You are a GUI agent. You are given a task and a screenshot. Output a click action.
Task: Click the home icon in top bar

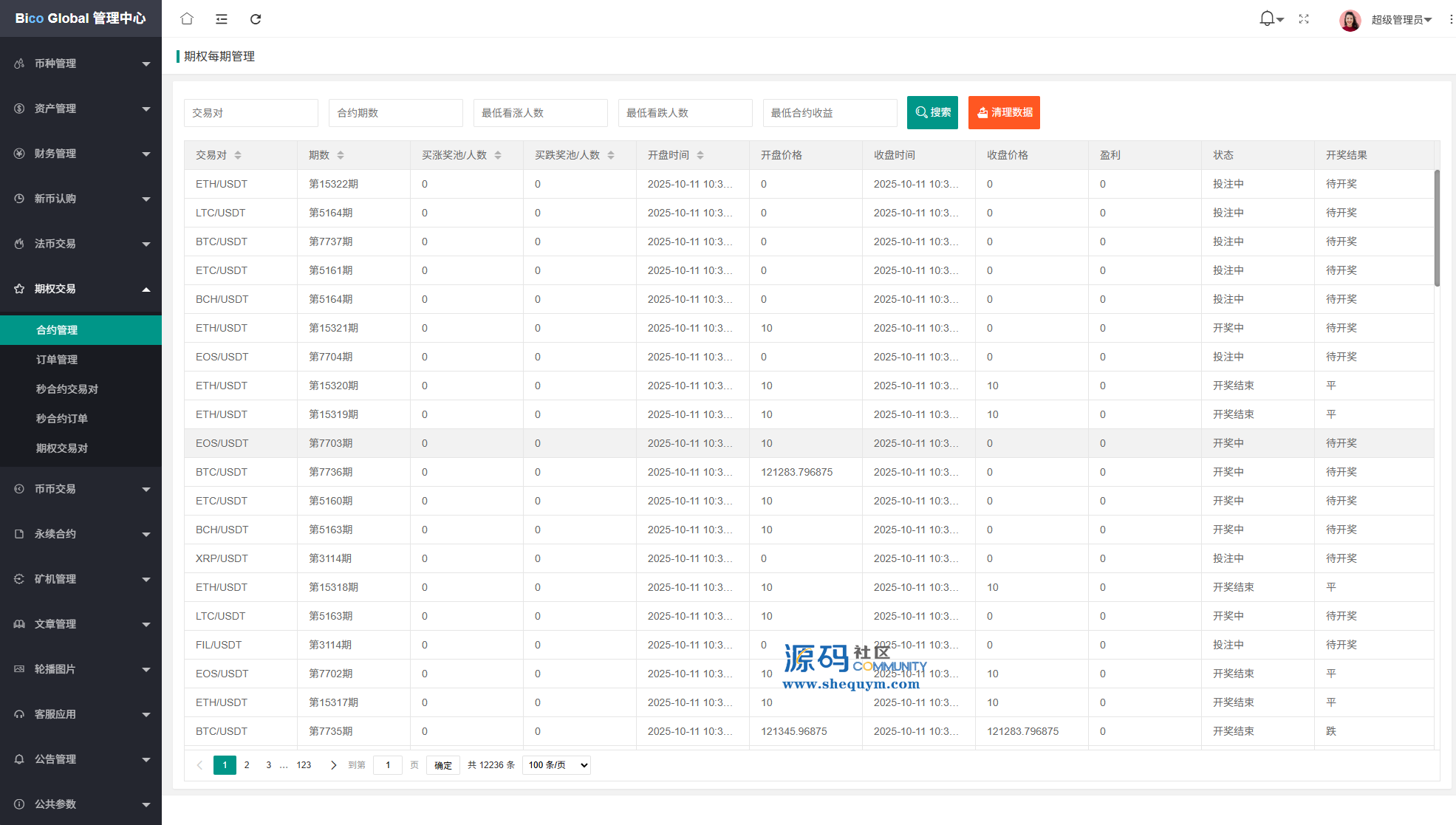pyautogui.click(x=187, y=19)
